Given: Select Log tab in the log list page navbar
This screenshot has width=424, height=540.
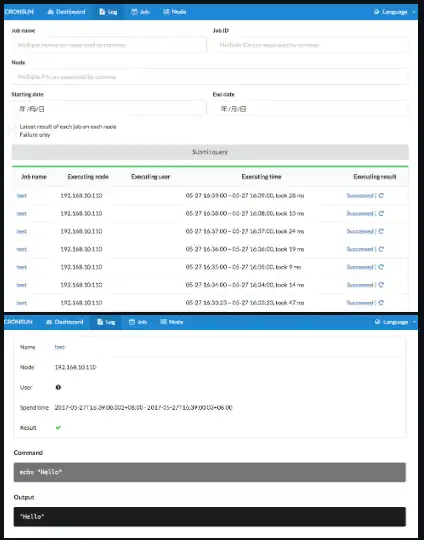Looking at the screenshot, I should [108, 12].
